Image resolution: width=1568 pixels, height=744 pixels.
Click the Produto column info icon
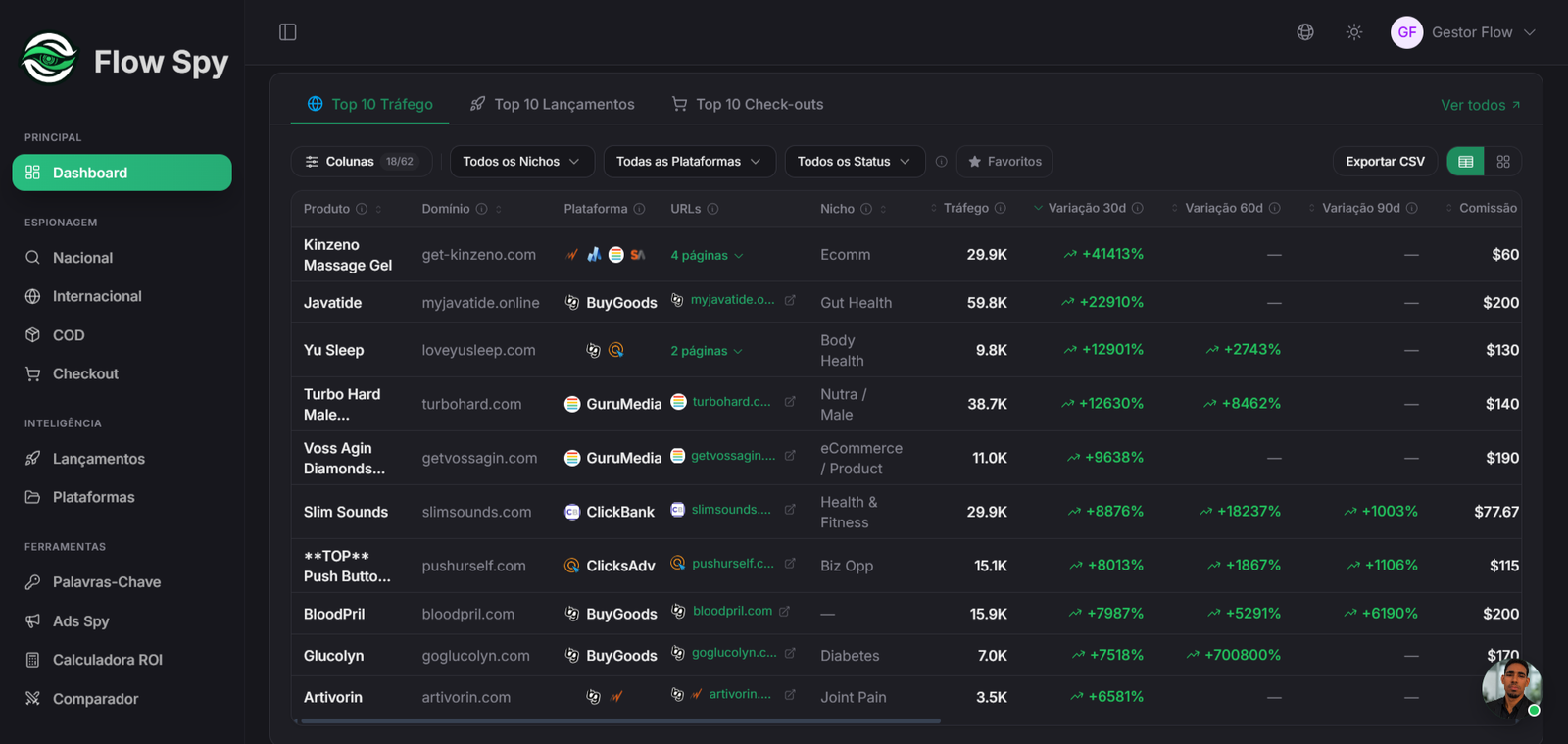click(x=362, y=209)
